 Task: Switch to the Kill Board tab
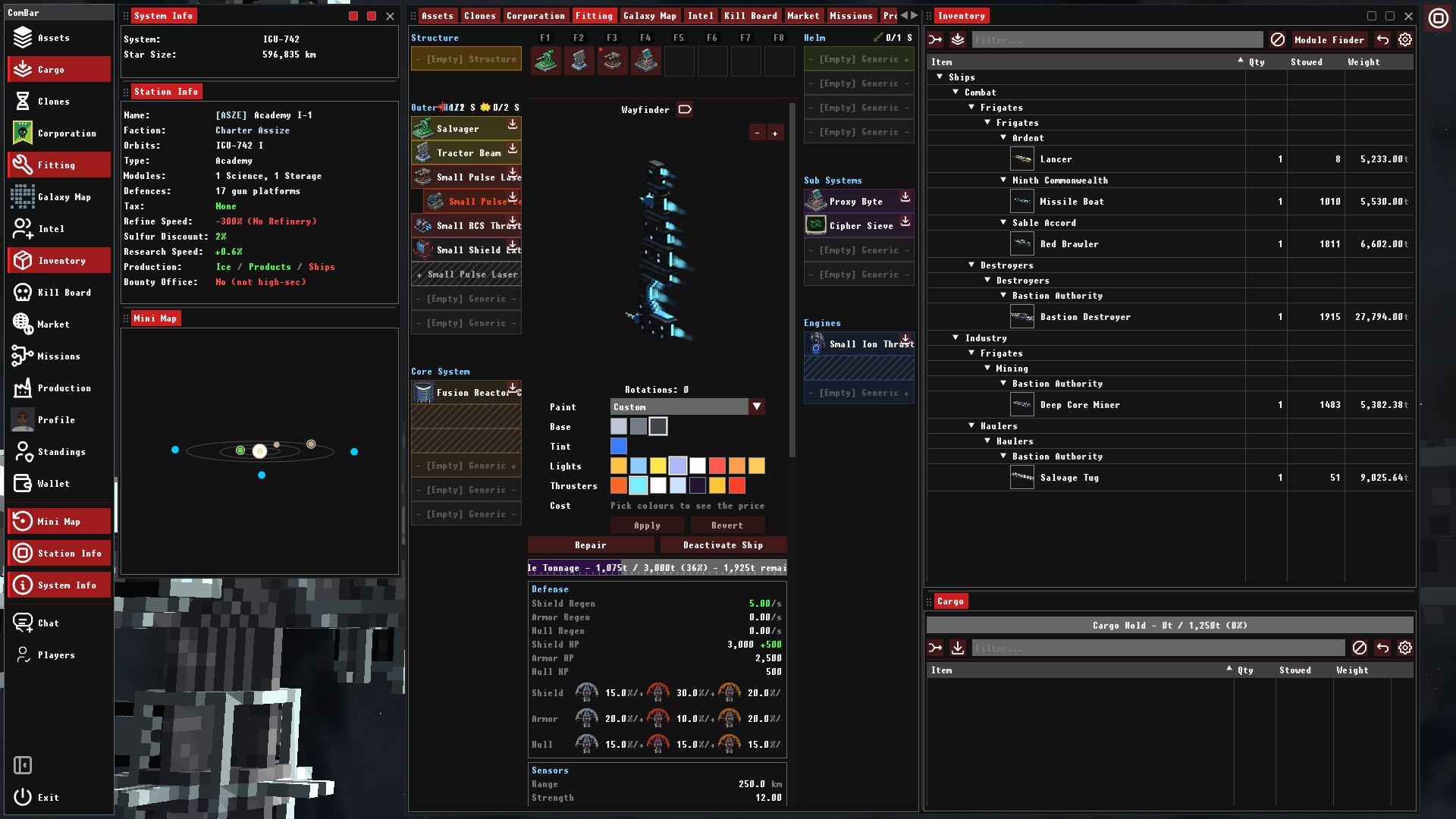tap(750, 15)
